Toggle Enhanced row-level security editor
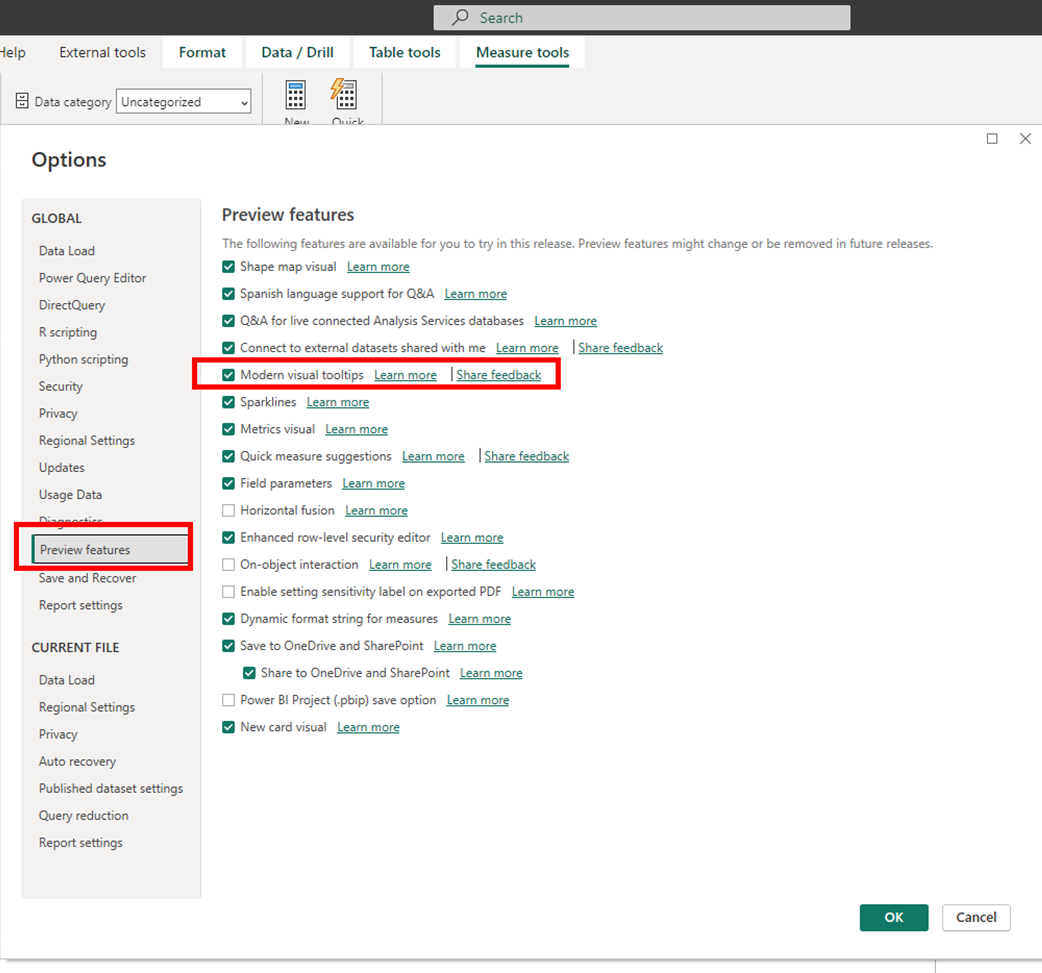The image size is (1042, 973). [x=229, y=538]
